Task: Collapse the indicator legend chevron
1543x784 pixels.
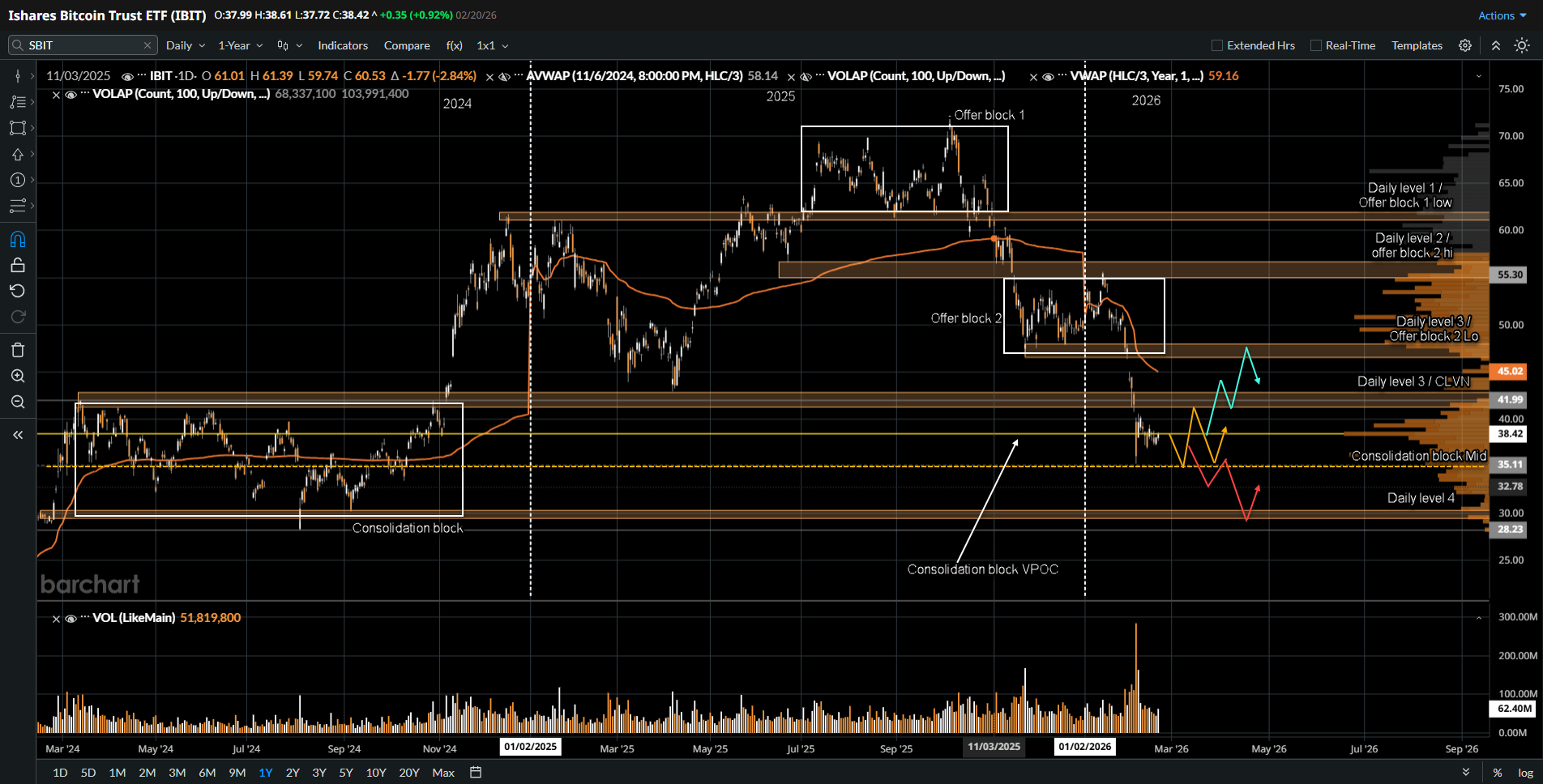Action: pyautogui.click(x=1479, y=76)
